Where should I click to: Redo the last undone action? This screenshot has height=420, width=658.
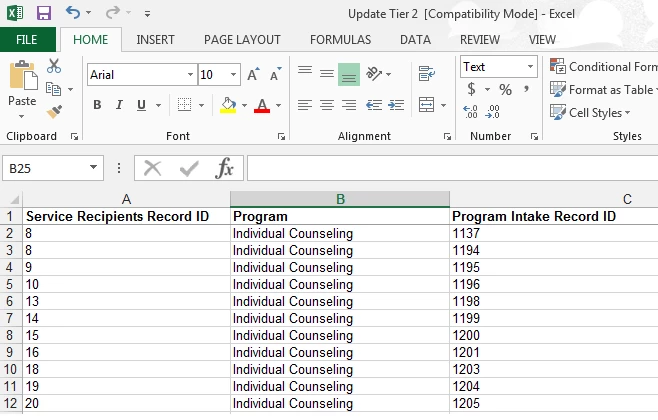pyautogui.click(x=112, y=13)
